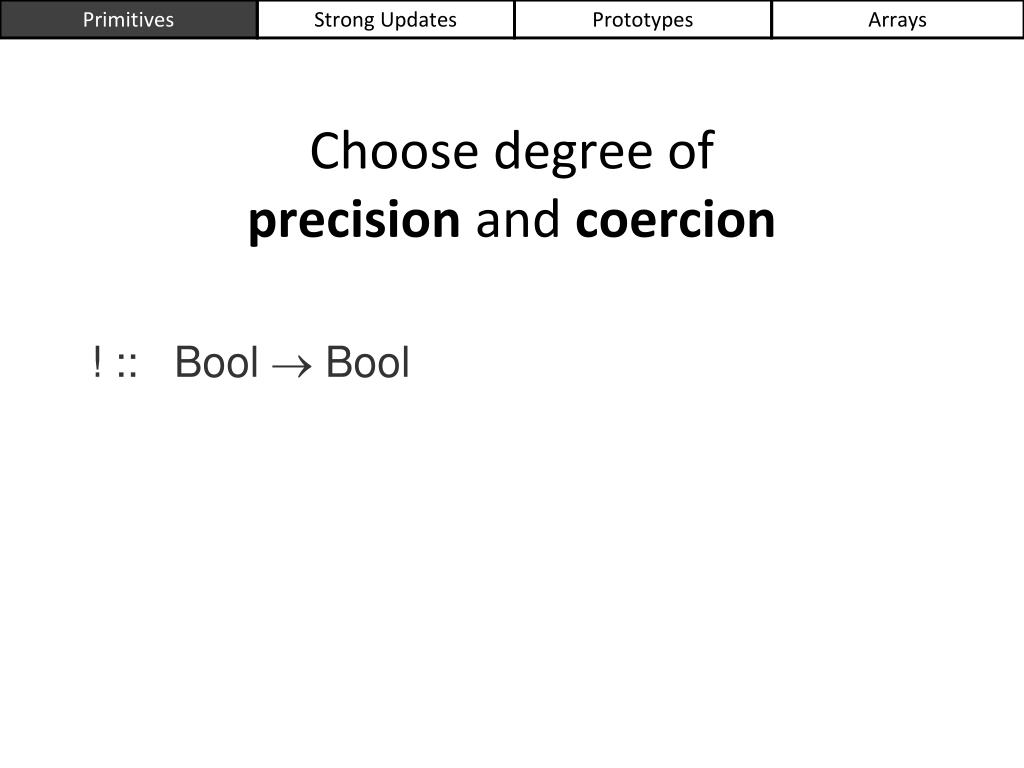Go to the Prototypes tab
The height and width of the screenshot is (768, 1024).
(643, 20)
